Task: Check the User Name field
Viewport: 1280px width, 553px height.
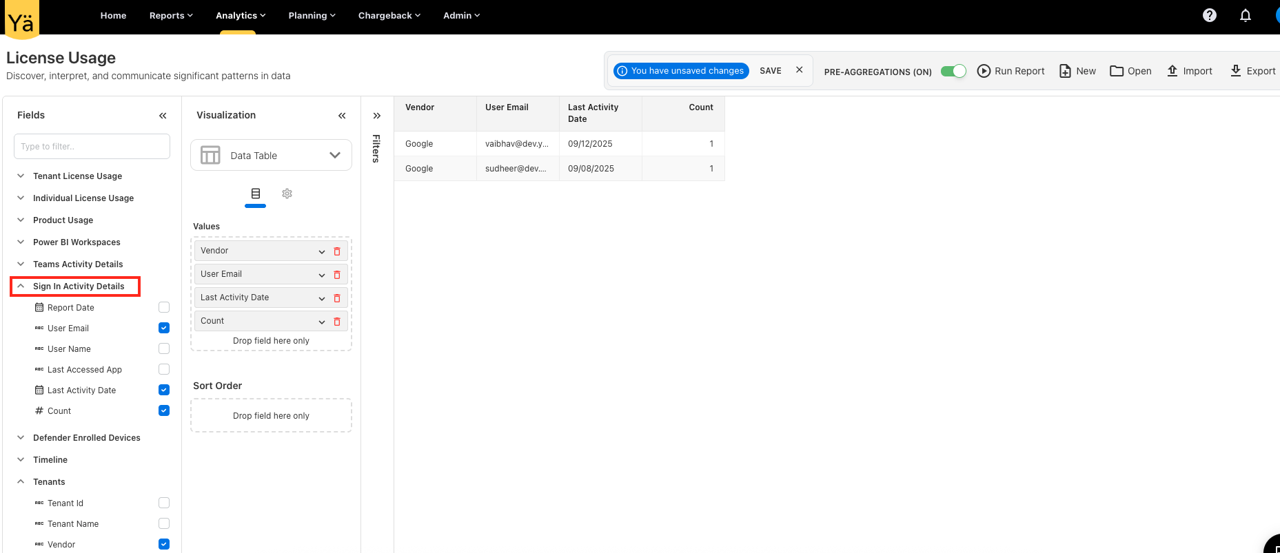Action: point(164,349)
